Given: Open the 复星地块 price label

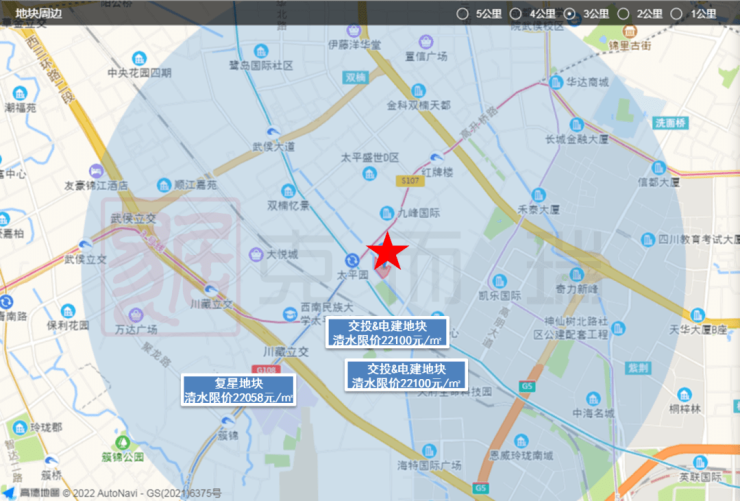Looking at the screenshot, I should [238, 390].
